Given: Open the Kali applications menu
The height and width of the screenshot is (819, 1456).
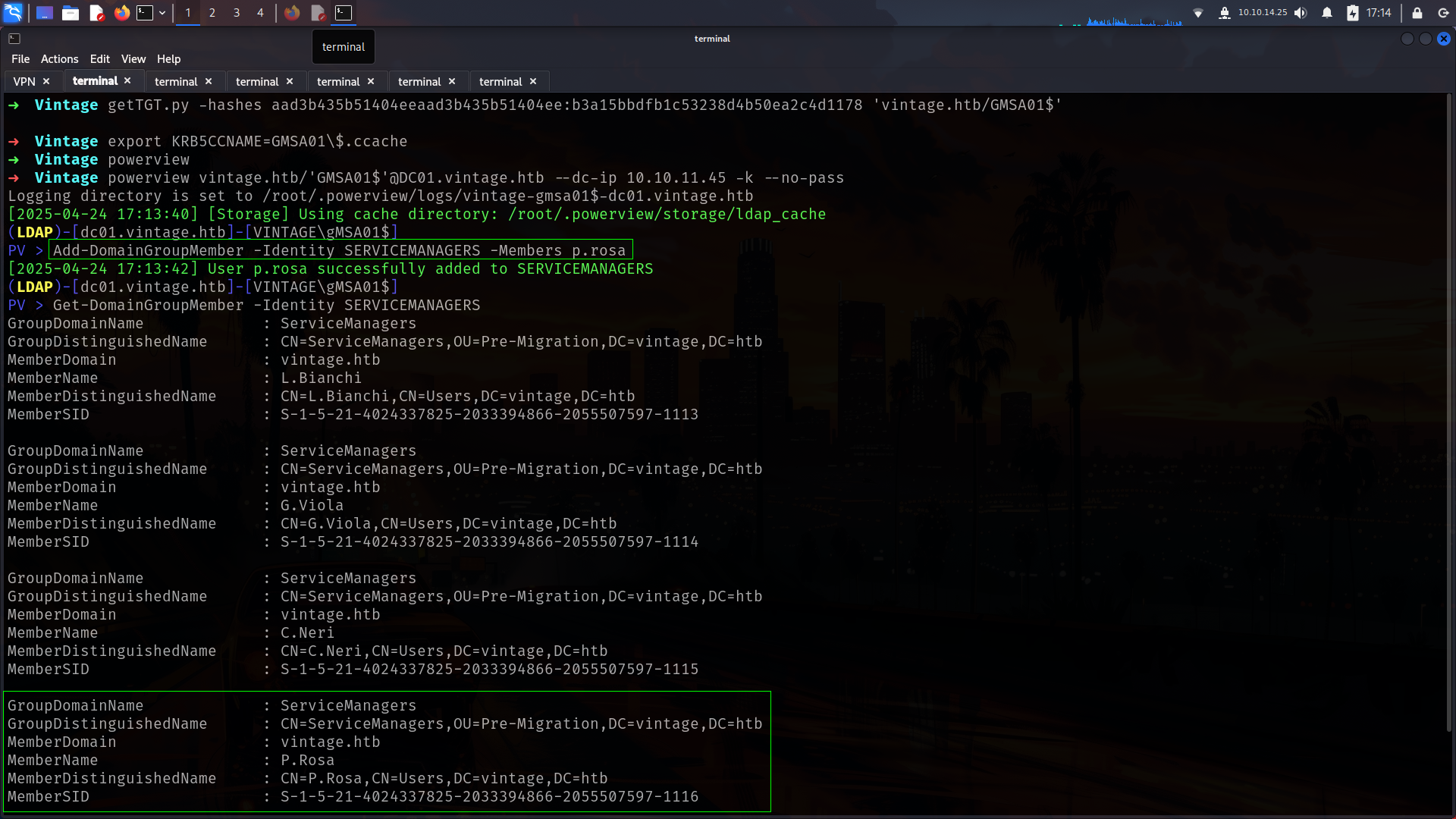Looking at the screenshot, I should click(x=13, y=12).
